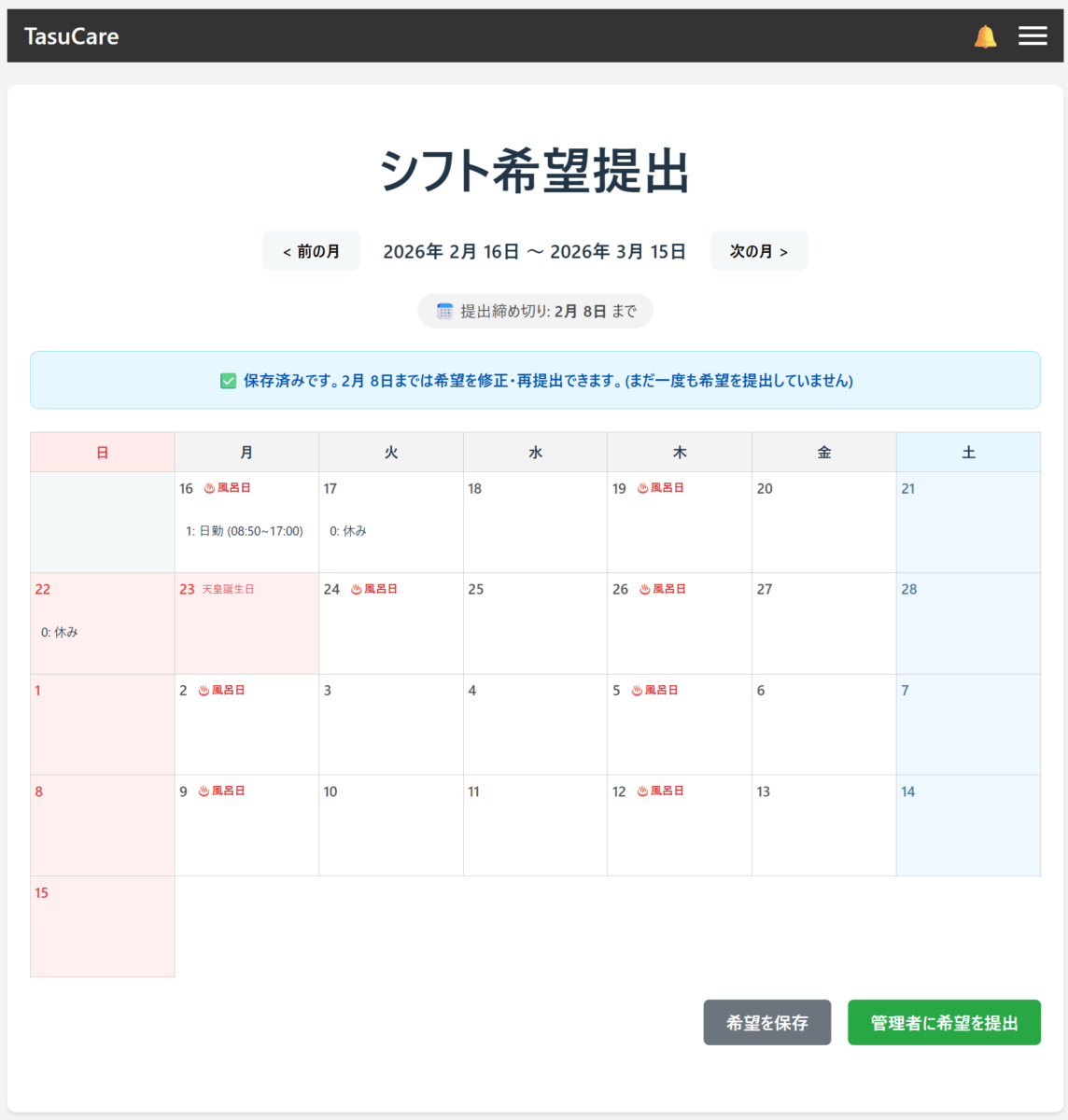Viewport: 1068px width, 1120px height.
Task: Go to previous month with 前の月
Action: pos(311,251)
